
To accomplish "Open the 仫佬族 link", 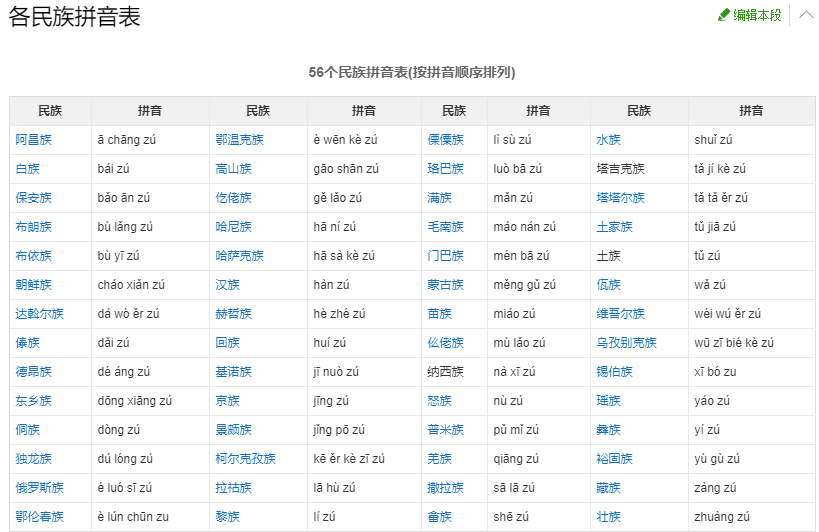I will point(446,342).
